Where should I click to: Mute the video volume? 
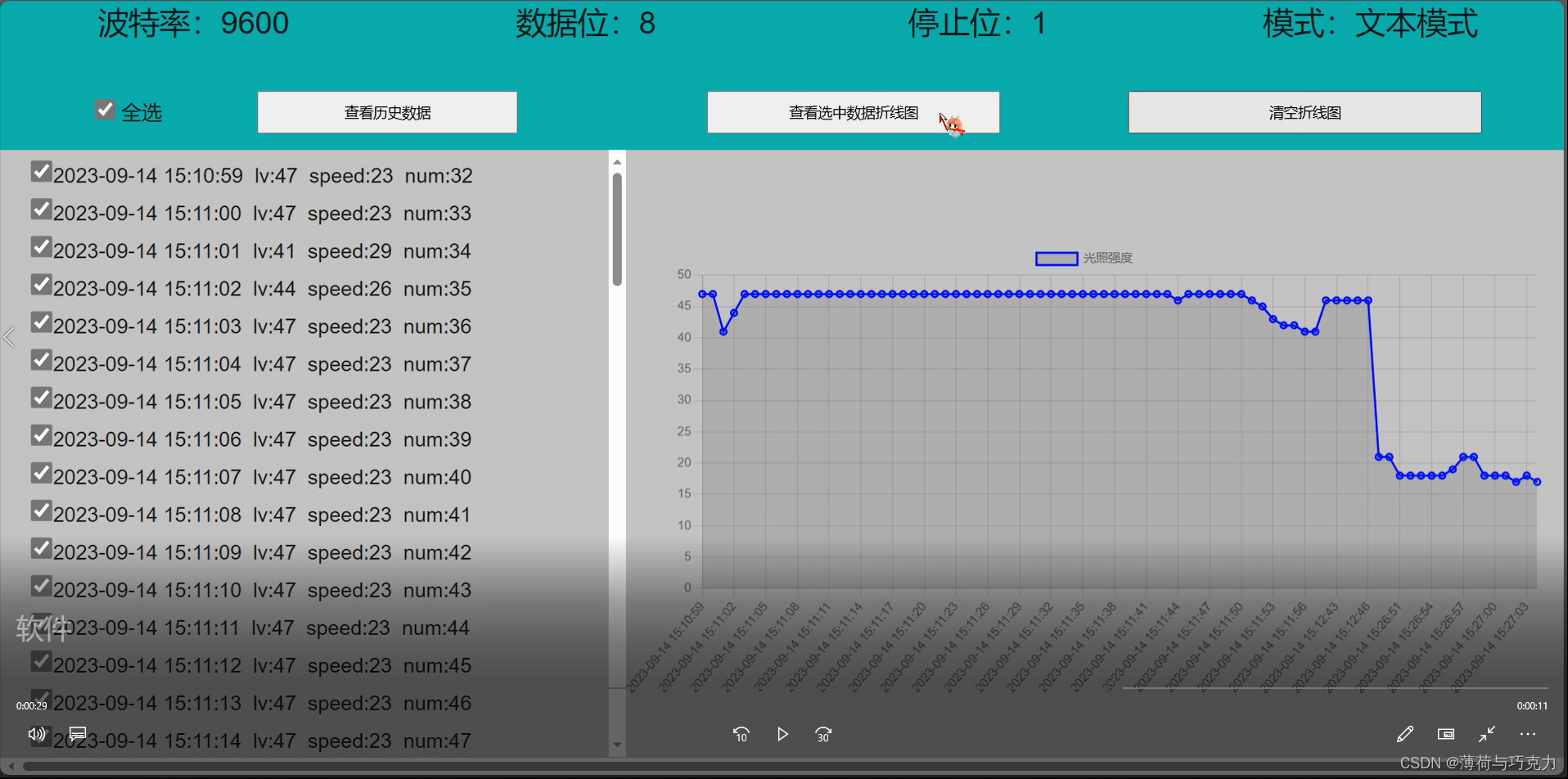coord(36,734)
